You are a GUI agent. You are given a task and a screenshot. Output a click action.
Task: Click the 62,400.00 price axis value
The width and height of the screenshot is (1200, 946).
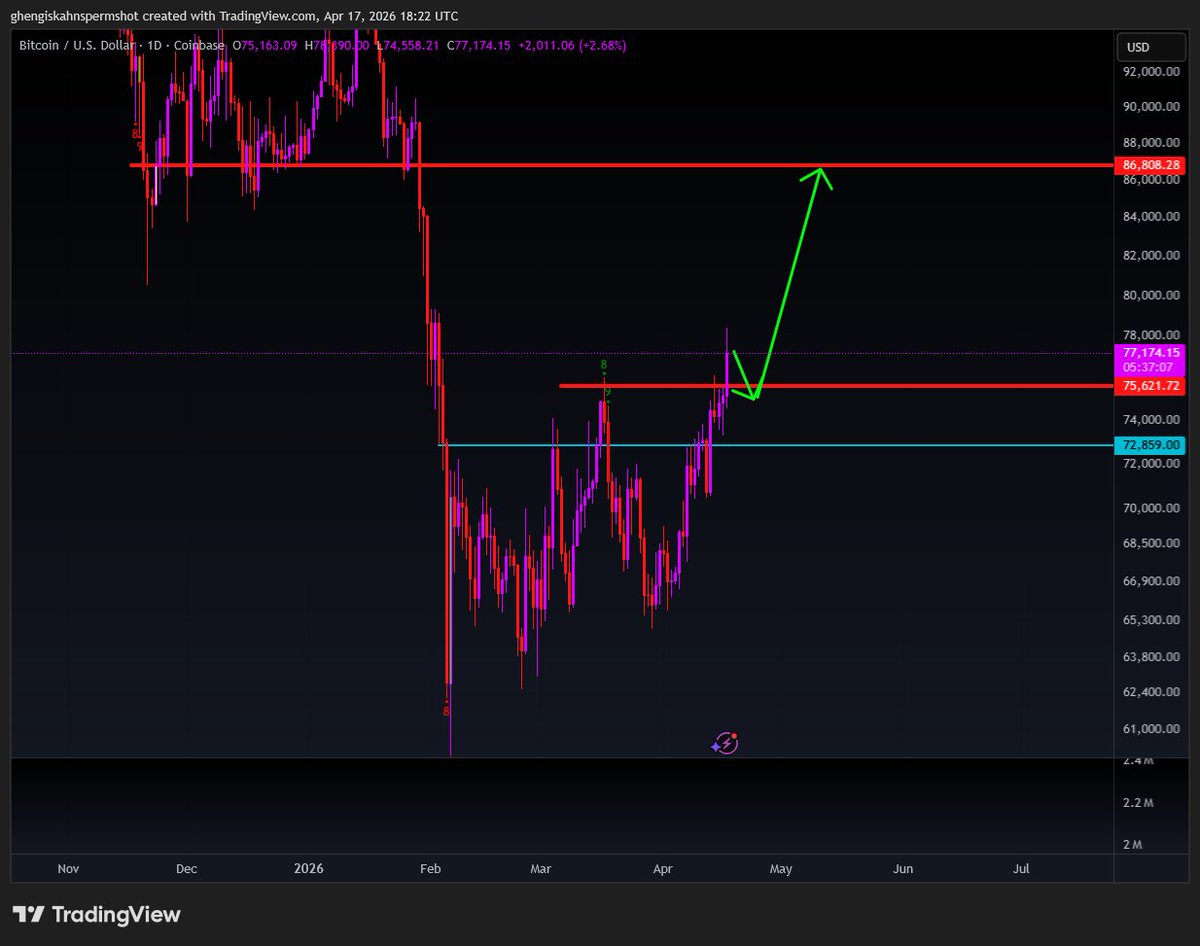(x=1152, y=693)
